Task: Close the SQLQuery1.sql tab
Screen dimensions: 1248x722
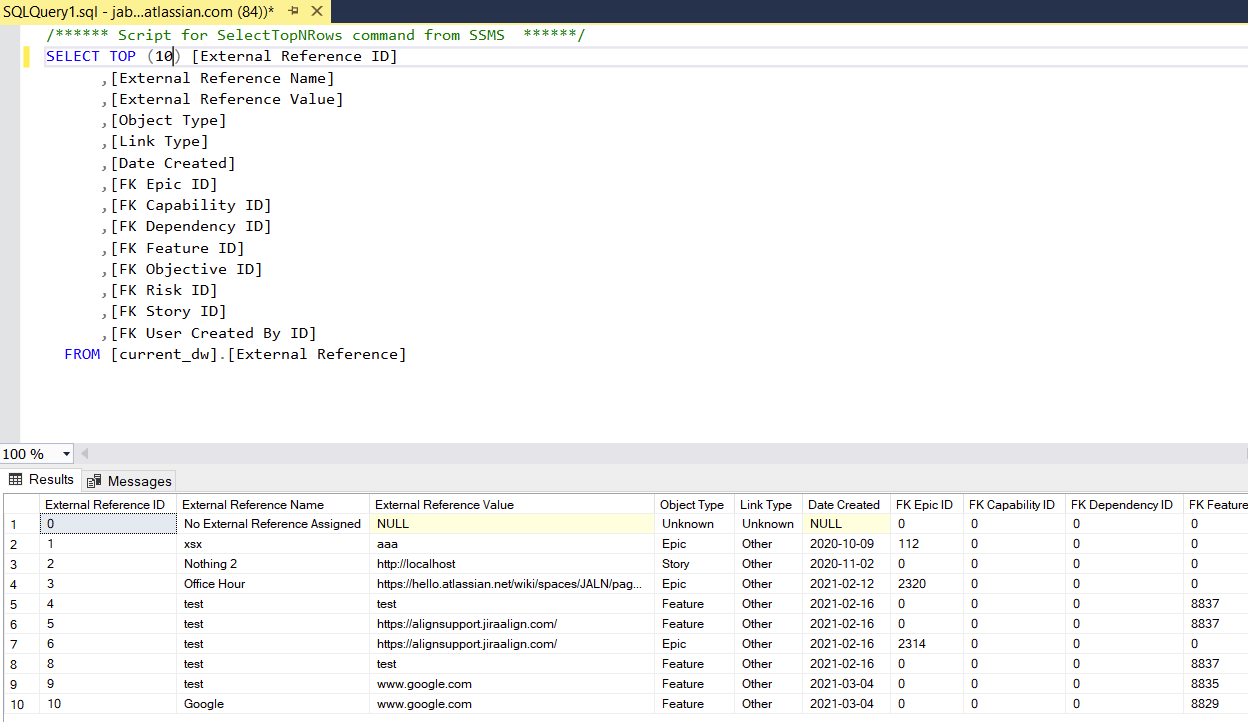Action: click(316, 10)
